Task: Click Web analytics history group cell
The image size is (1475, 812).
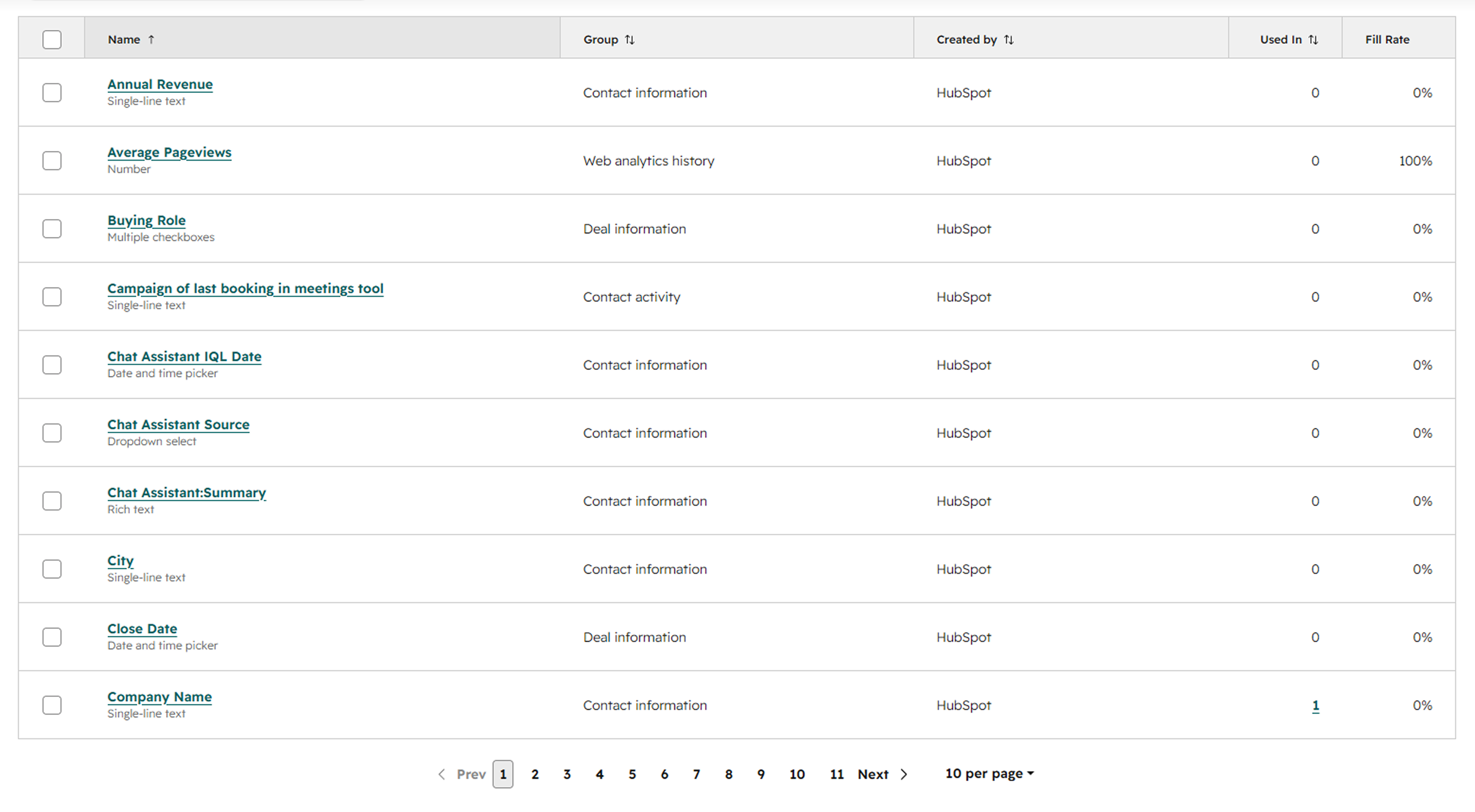Action: (x=649, y=161)
